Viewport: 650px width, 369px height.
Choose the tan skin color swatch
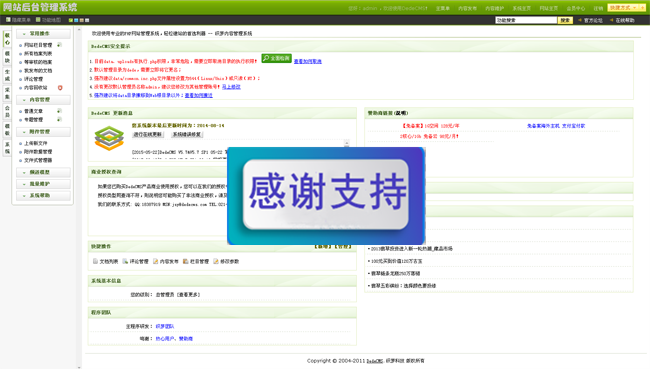pos(81,20)
